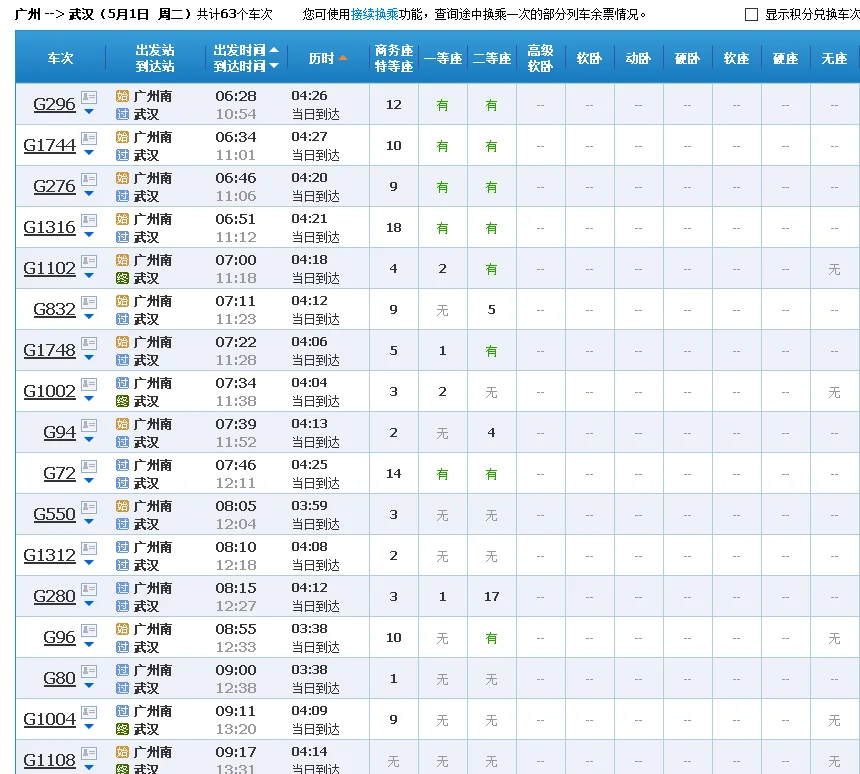Click the ID card icon beside G72

pyautogui.click(x=89, y=466)
